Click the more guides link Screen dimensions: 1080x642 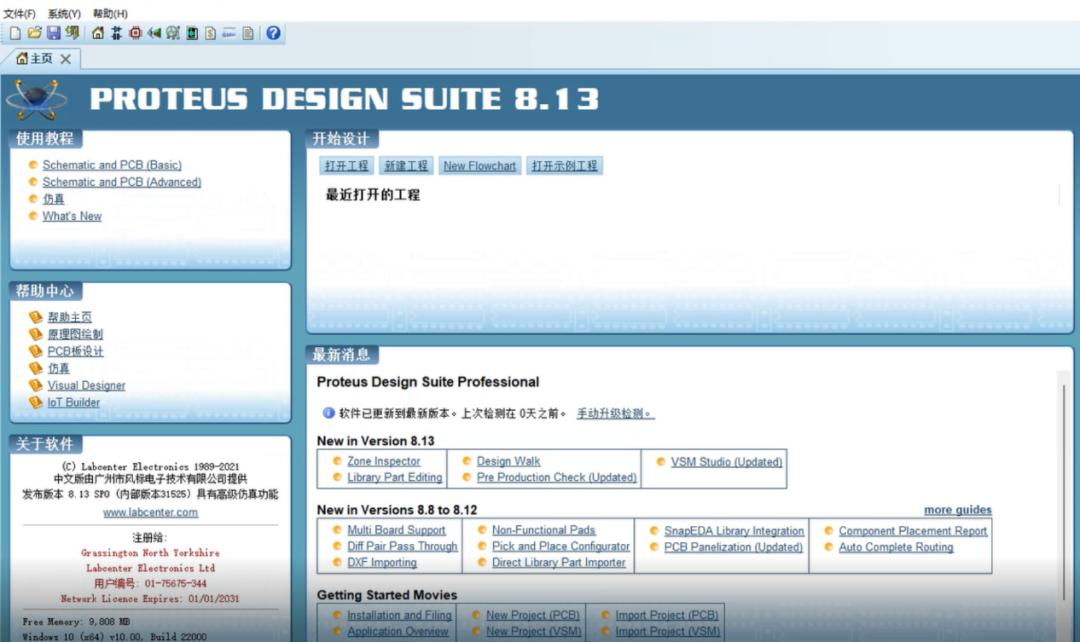958,510
